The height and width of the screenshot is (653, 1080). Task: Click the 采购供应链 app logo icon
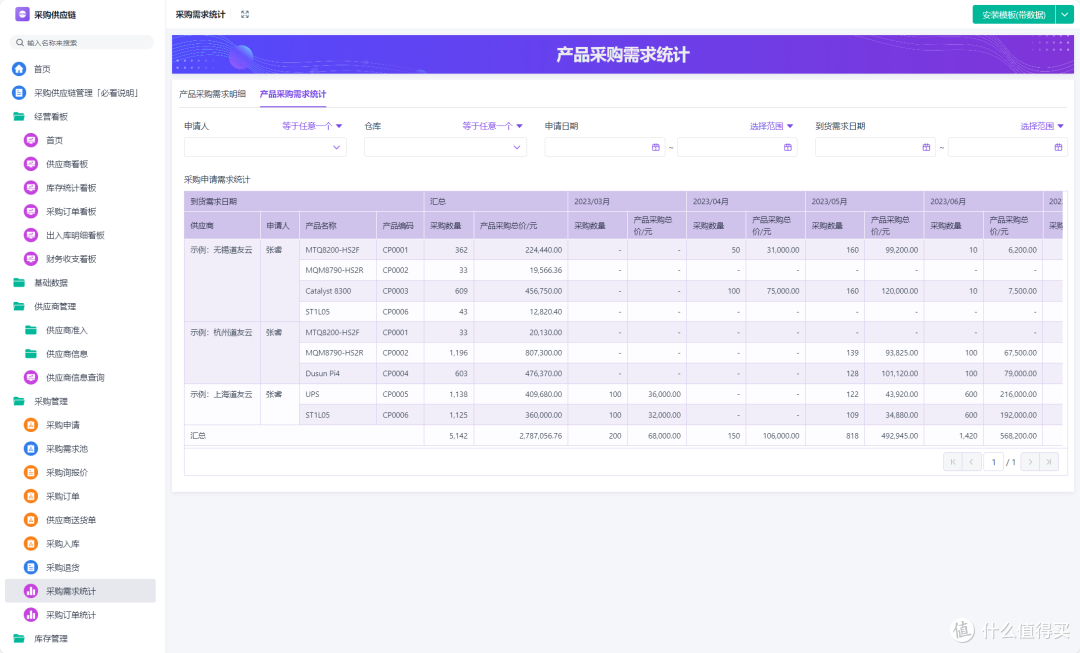pos(22,14)
